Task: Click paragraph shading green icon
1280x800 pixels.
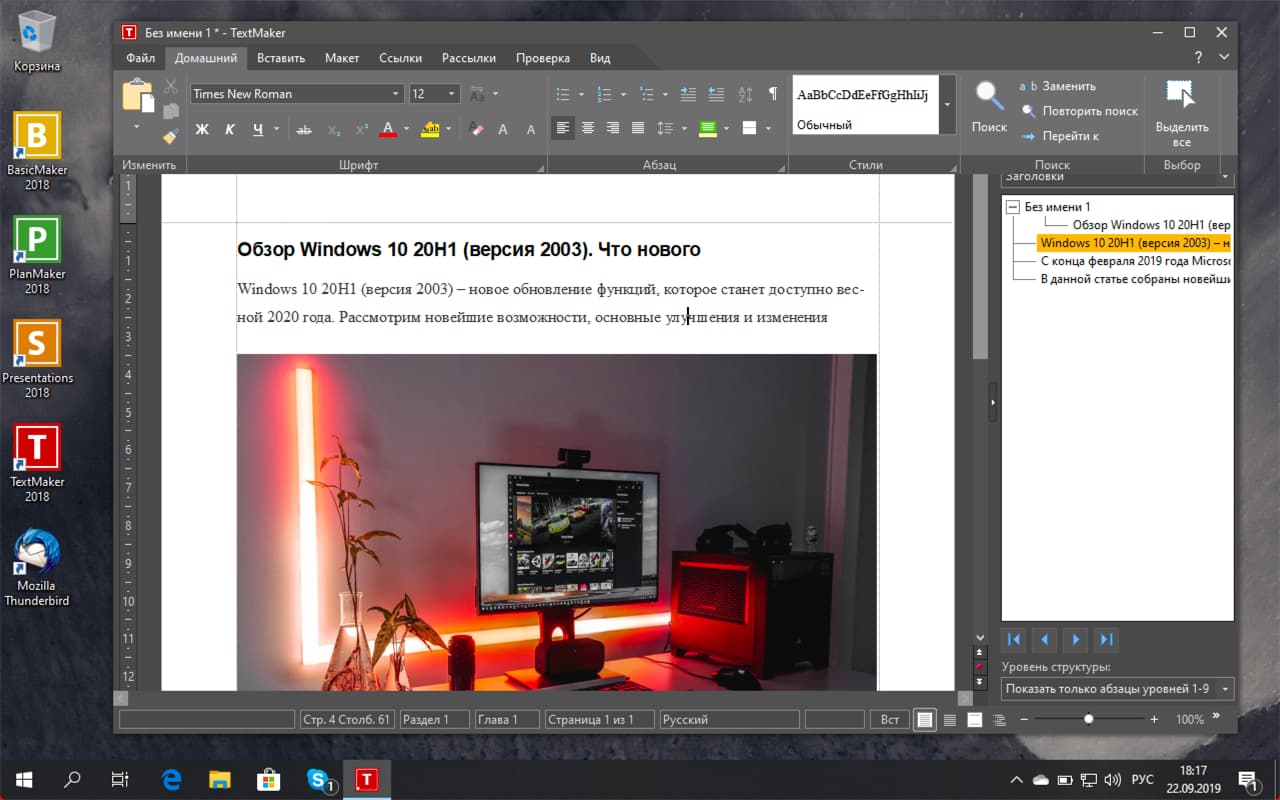Action: point(708,128)
